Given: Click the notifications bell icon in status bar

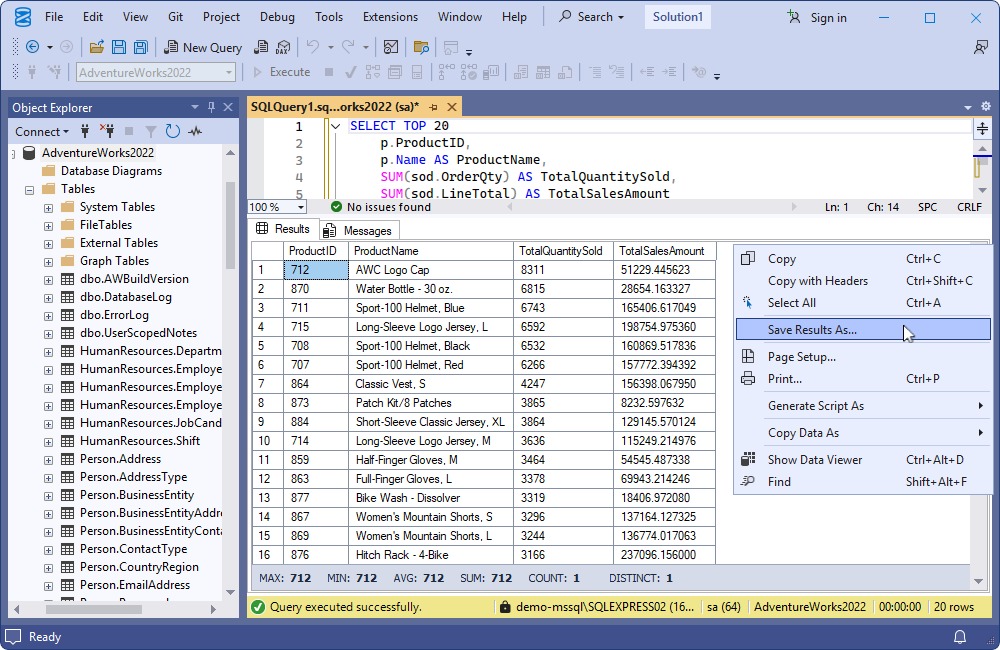Looking at the screenshot, I should (959, 637).
